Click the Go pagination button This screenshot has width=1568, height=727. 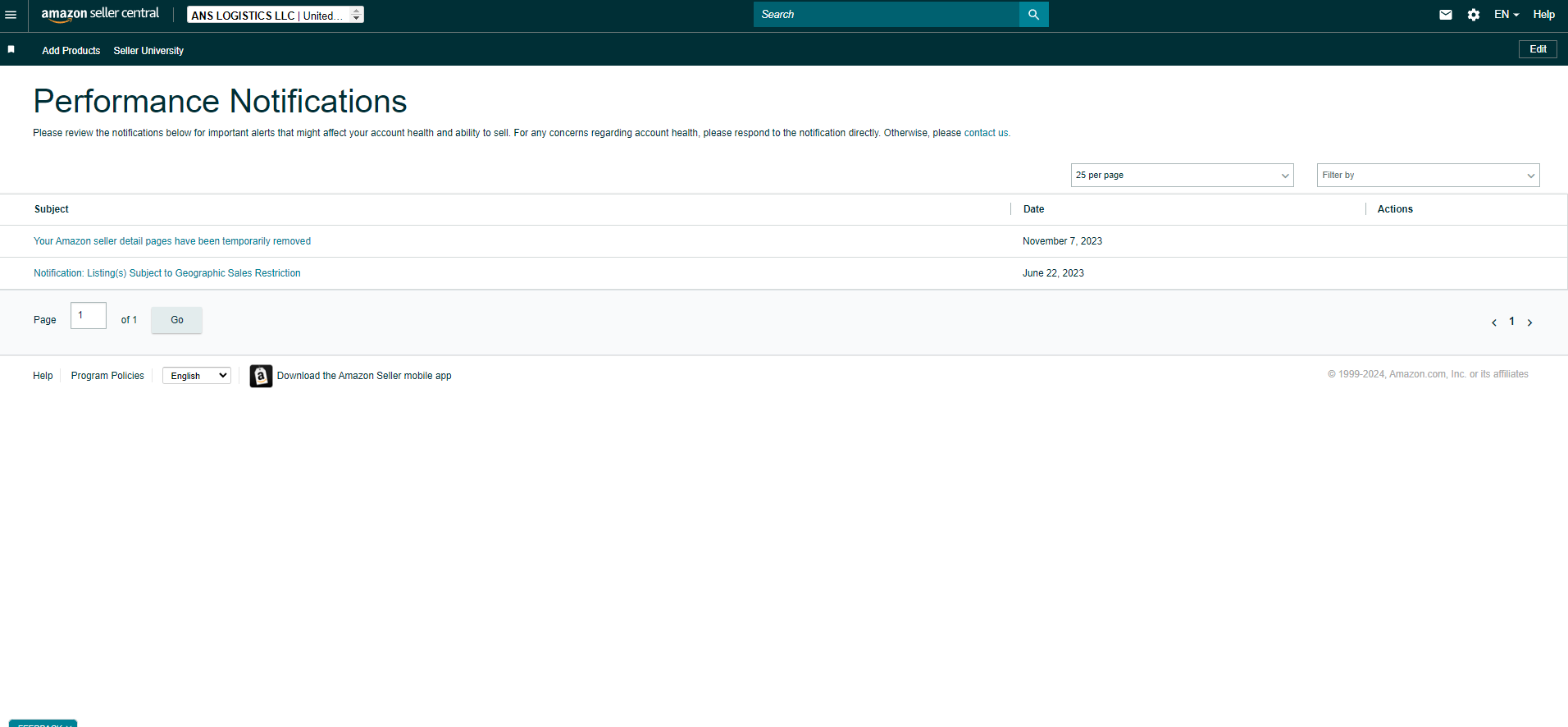tap(177, 320)
